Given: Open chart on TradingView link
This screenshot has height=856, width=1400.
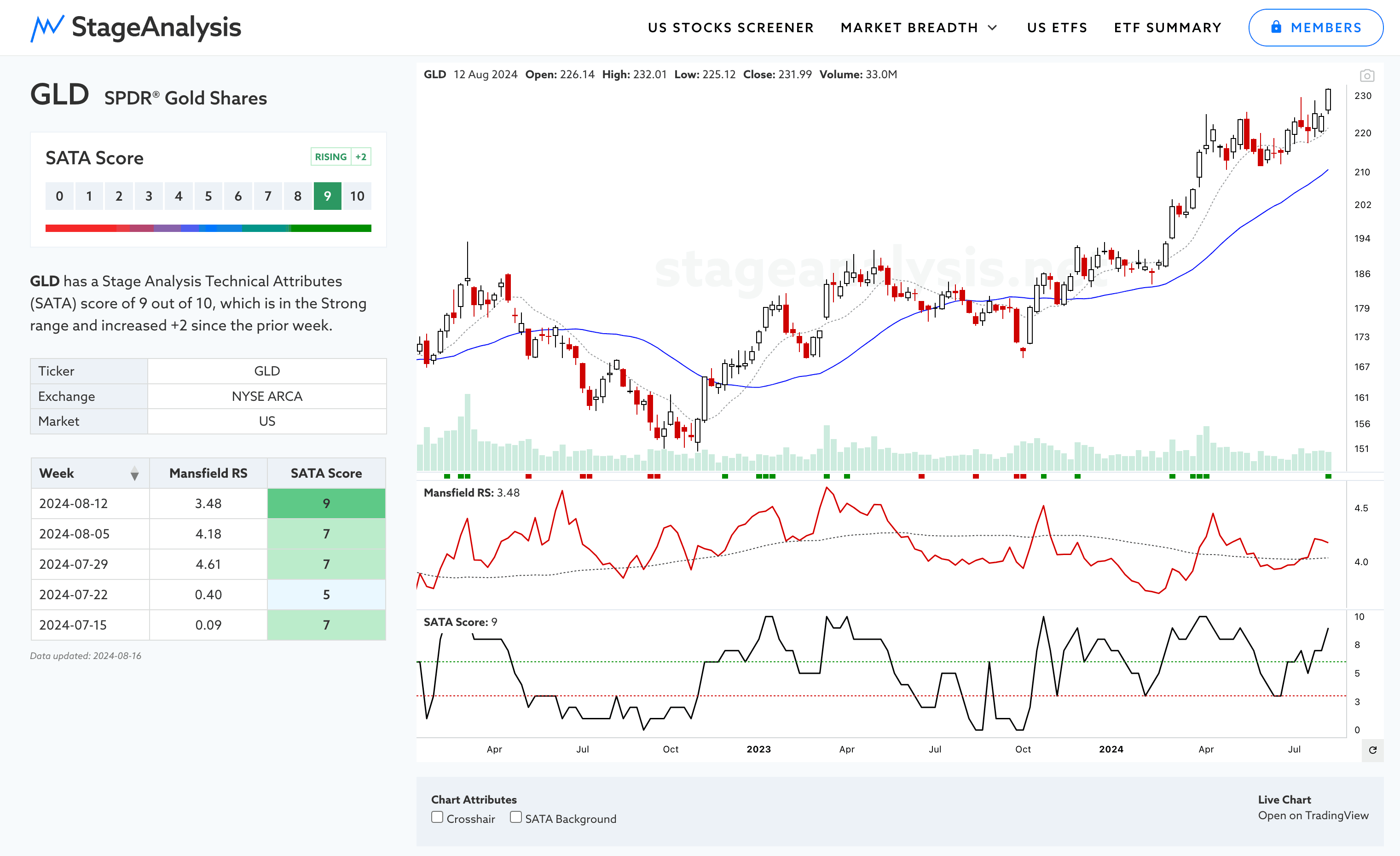Looking at the screenshot, I should click(1313, 815).
